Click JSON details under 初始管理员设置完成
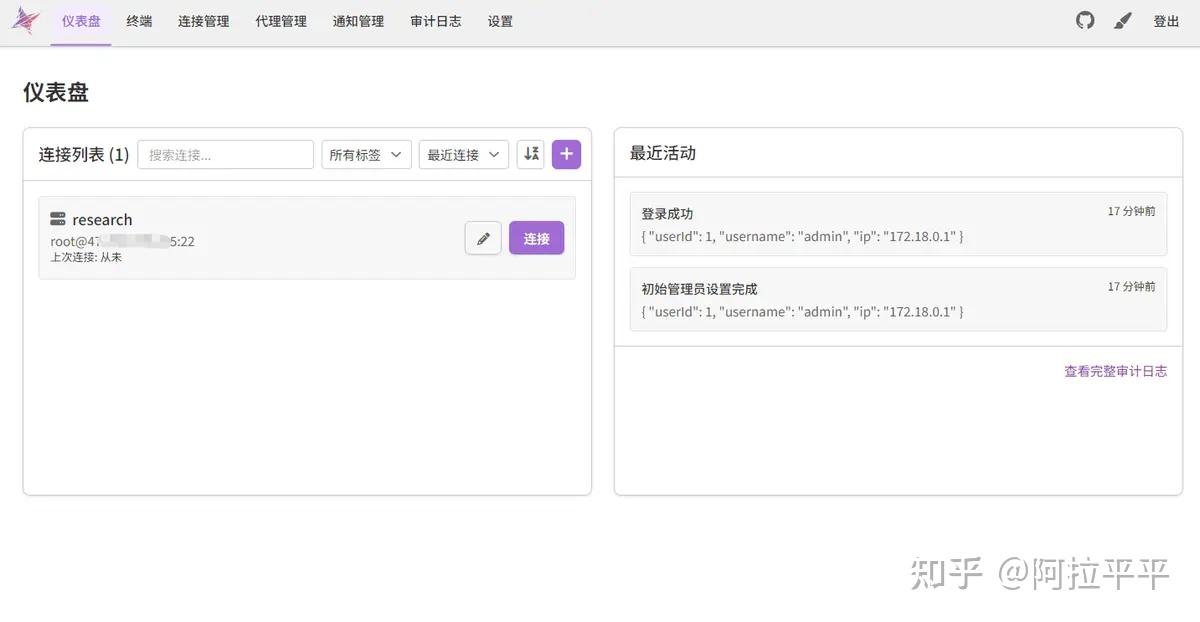 802,312
